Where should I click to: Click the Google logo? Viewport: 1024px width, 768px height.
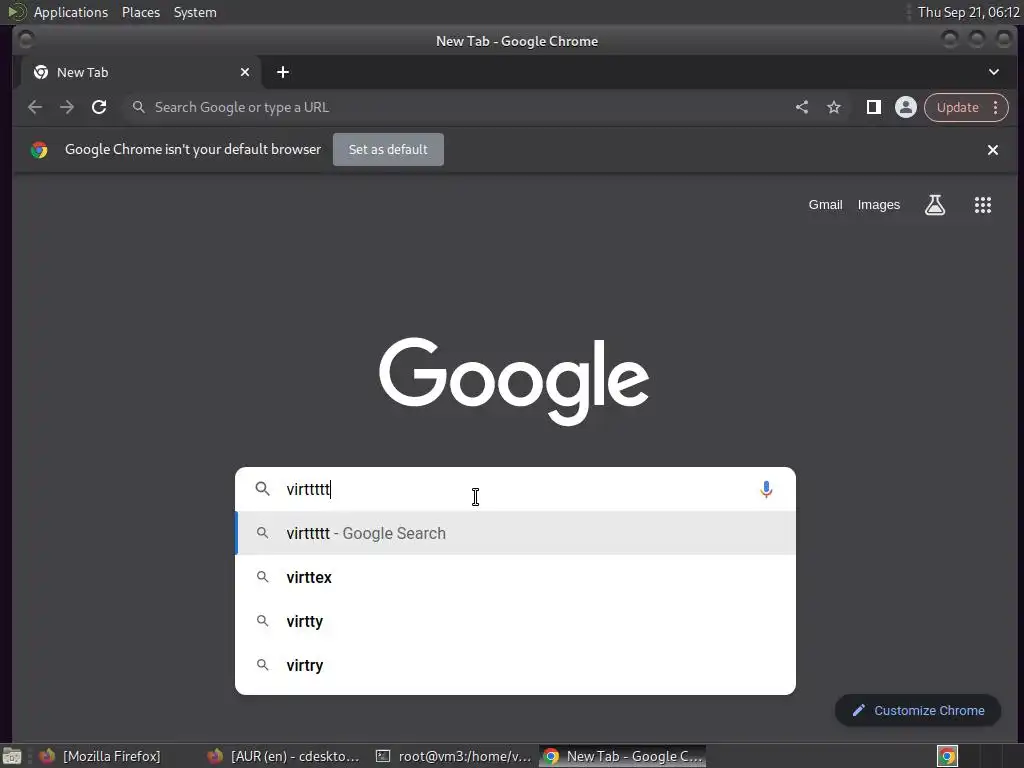pos(514,381)
